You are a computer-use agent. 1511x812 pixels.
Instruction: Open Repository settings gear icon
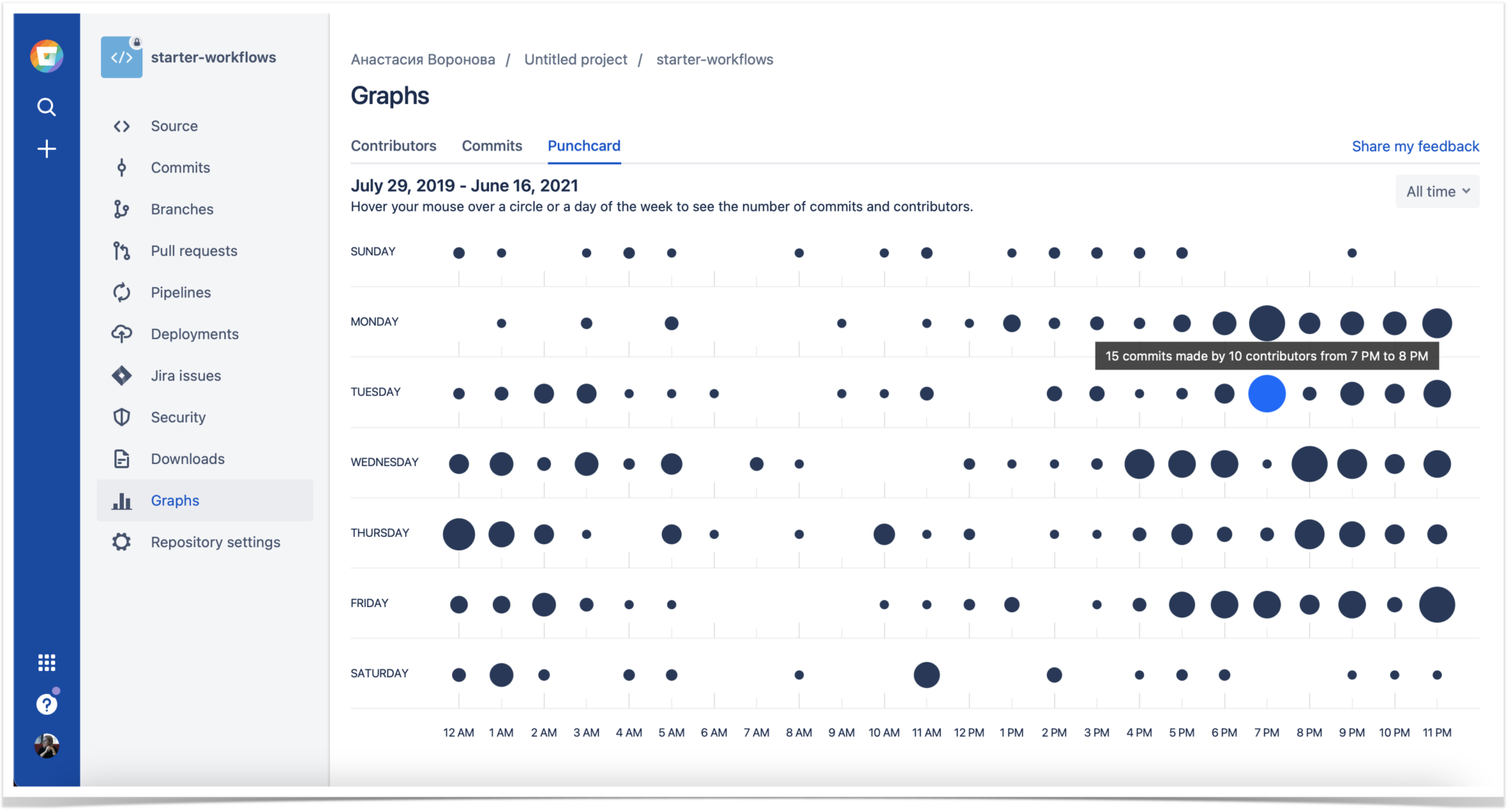click(122, 541)
